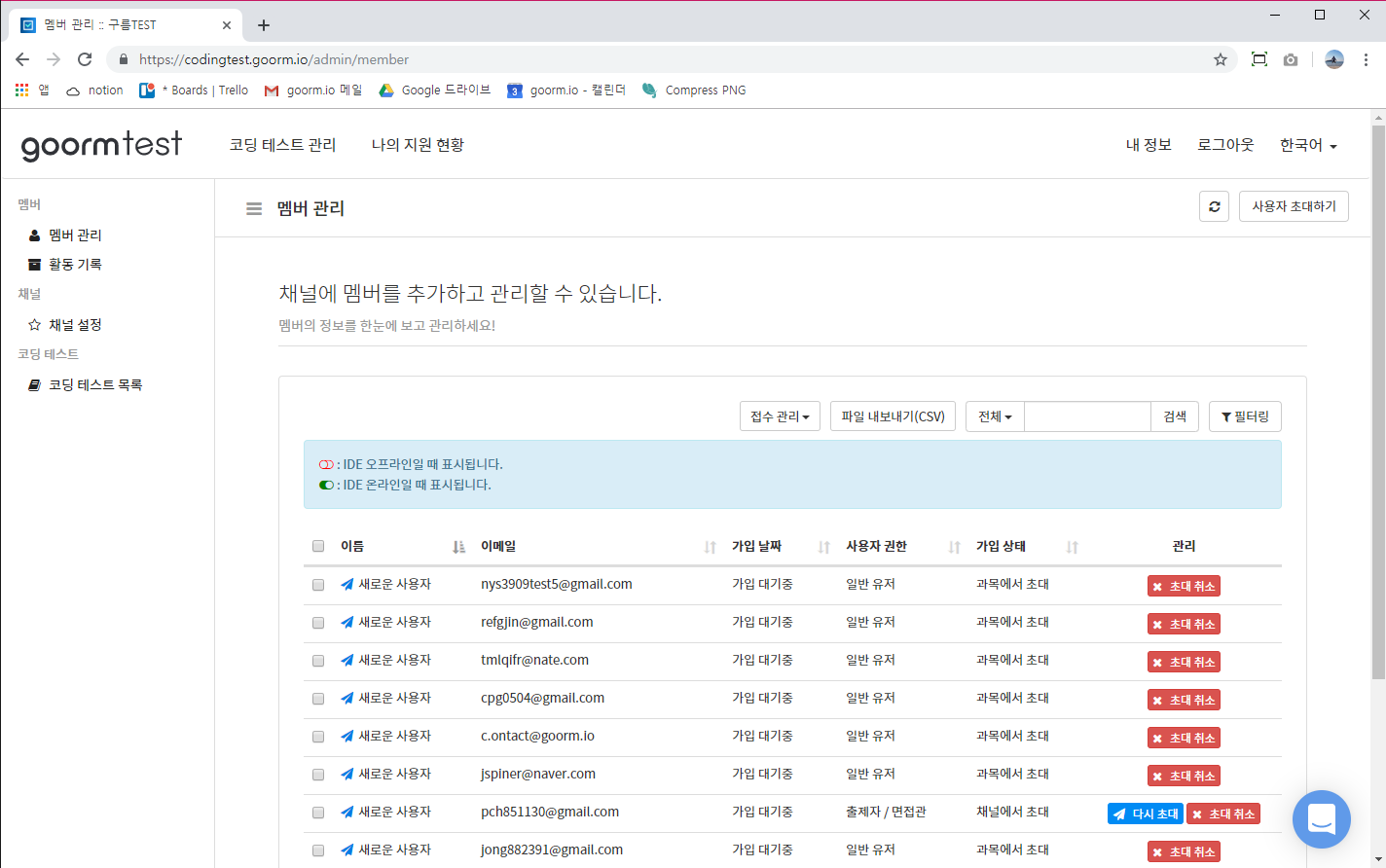Go to 활동 기록 in sidebar
Image resolution: width=1386 pixels, height=868 pixels.
pyautogui.click(x=75, y=265)
